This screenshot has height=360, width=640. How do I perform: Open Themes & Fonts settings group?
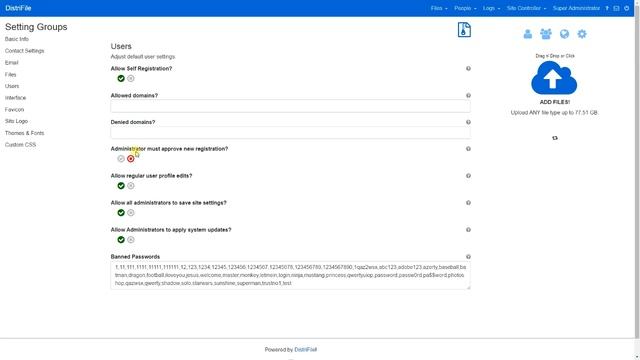point(24,133)
